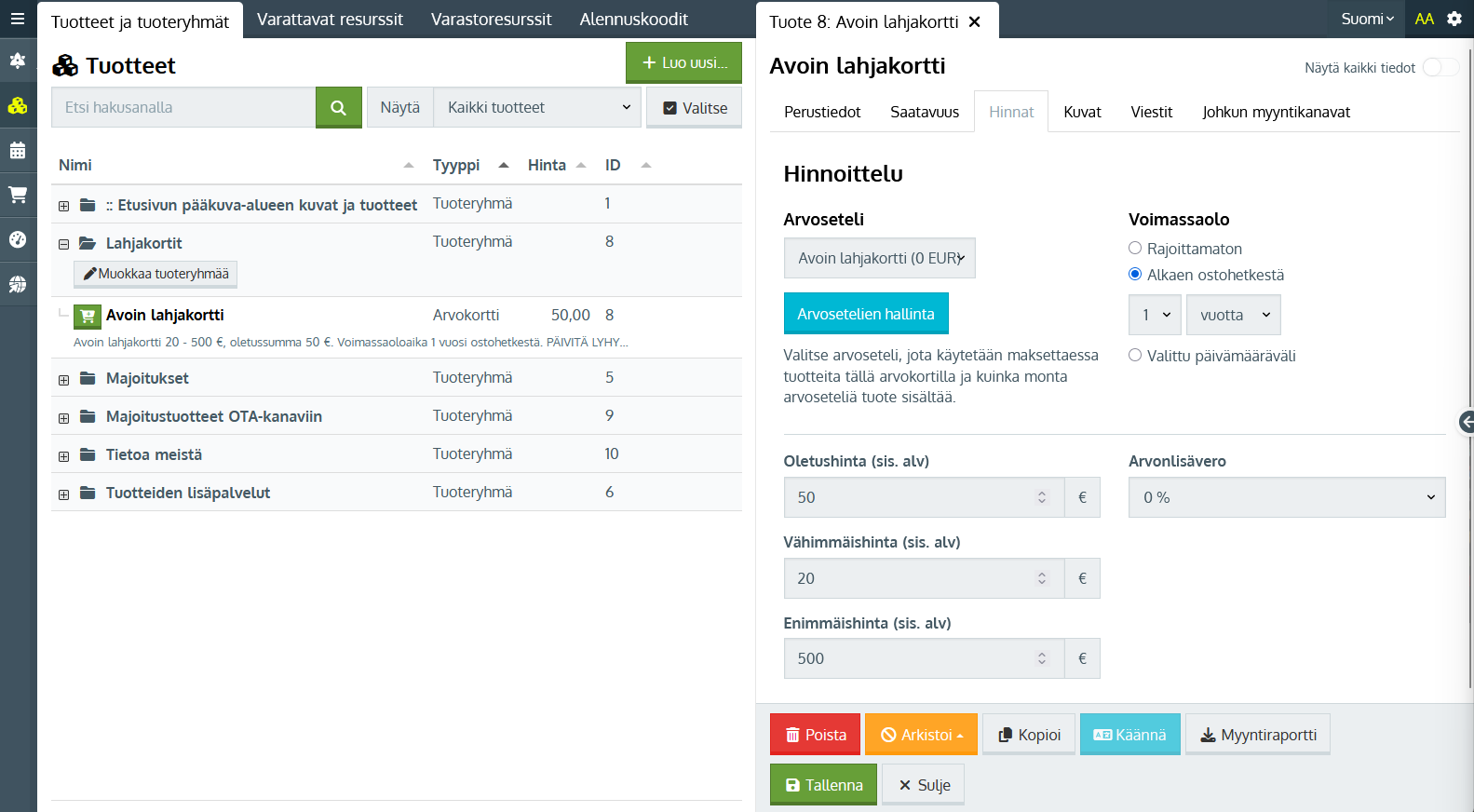Open the hamburger main menu
Image resolution: width=1474 pixels, height=812 pixels.
18,19
